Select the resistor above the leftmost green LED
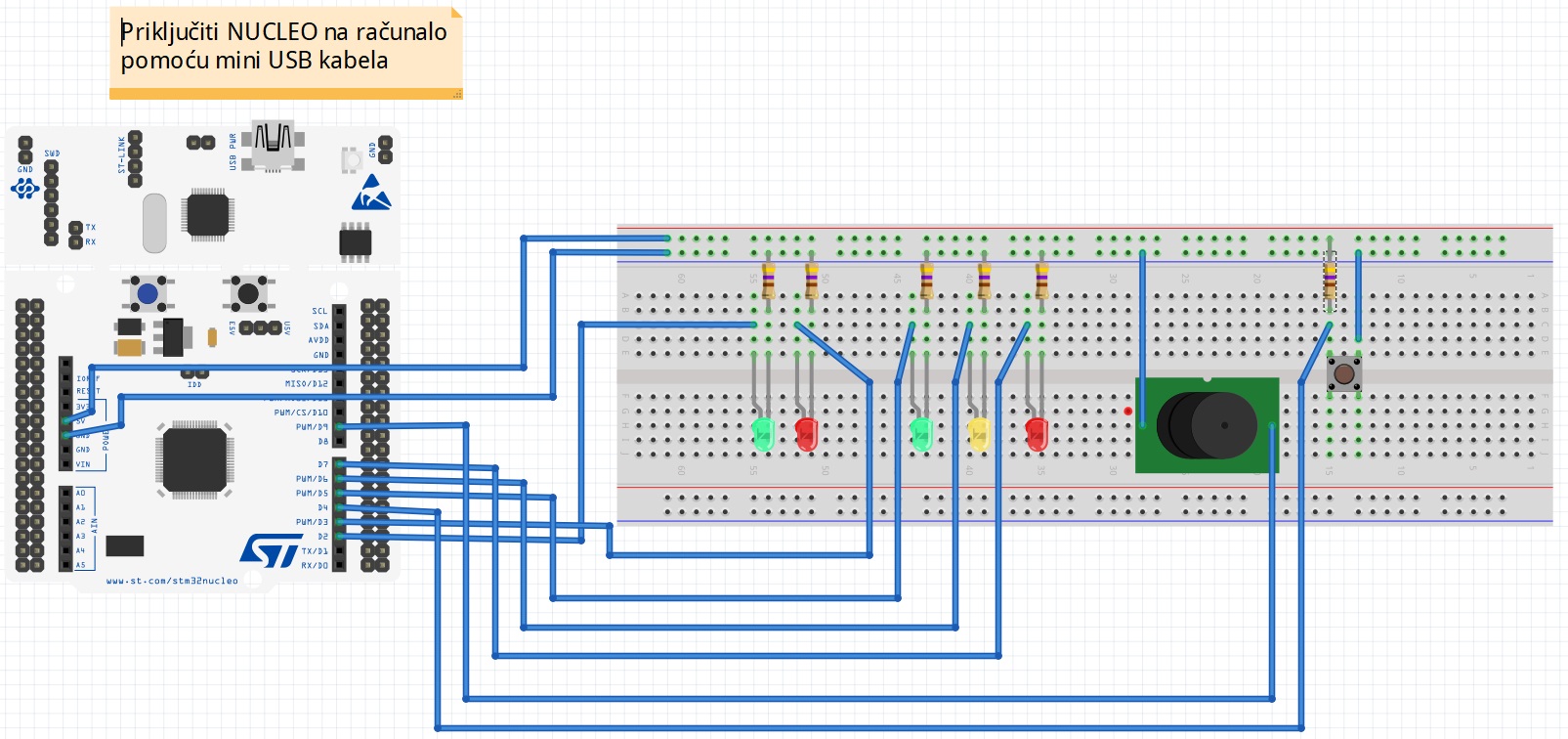 [x=769, y=281]
